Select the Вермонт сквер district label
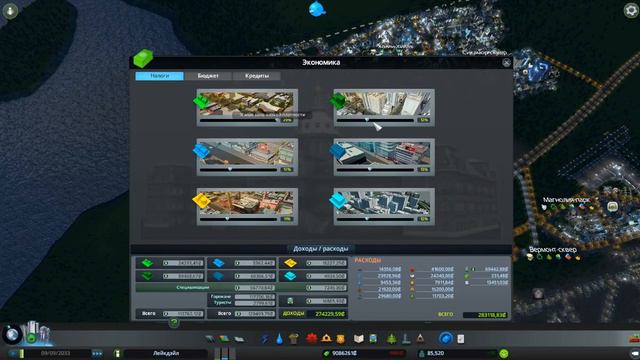The height and width of the screenshot is (360, 640). pos(553,249)
